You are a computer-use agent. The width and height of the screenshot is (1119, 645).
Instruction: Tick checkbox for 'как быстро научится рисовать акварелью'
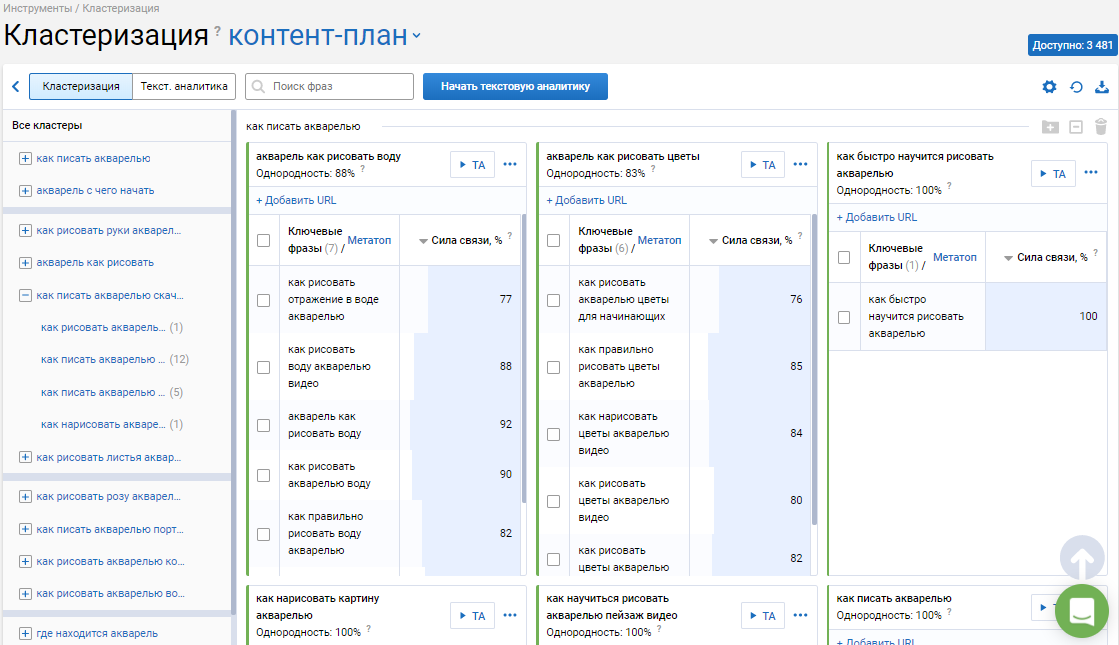pos(844,317)
